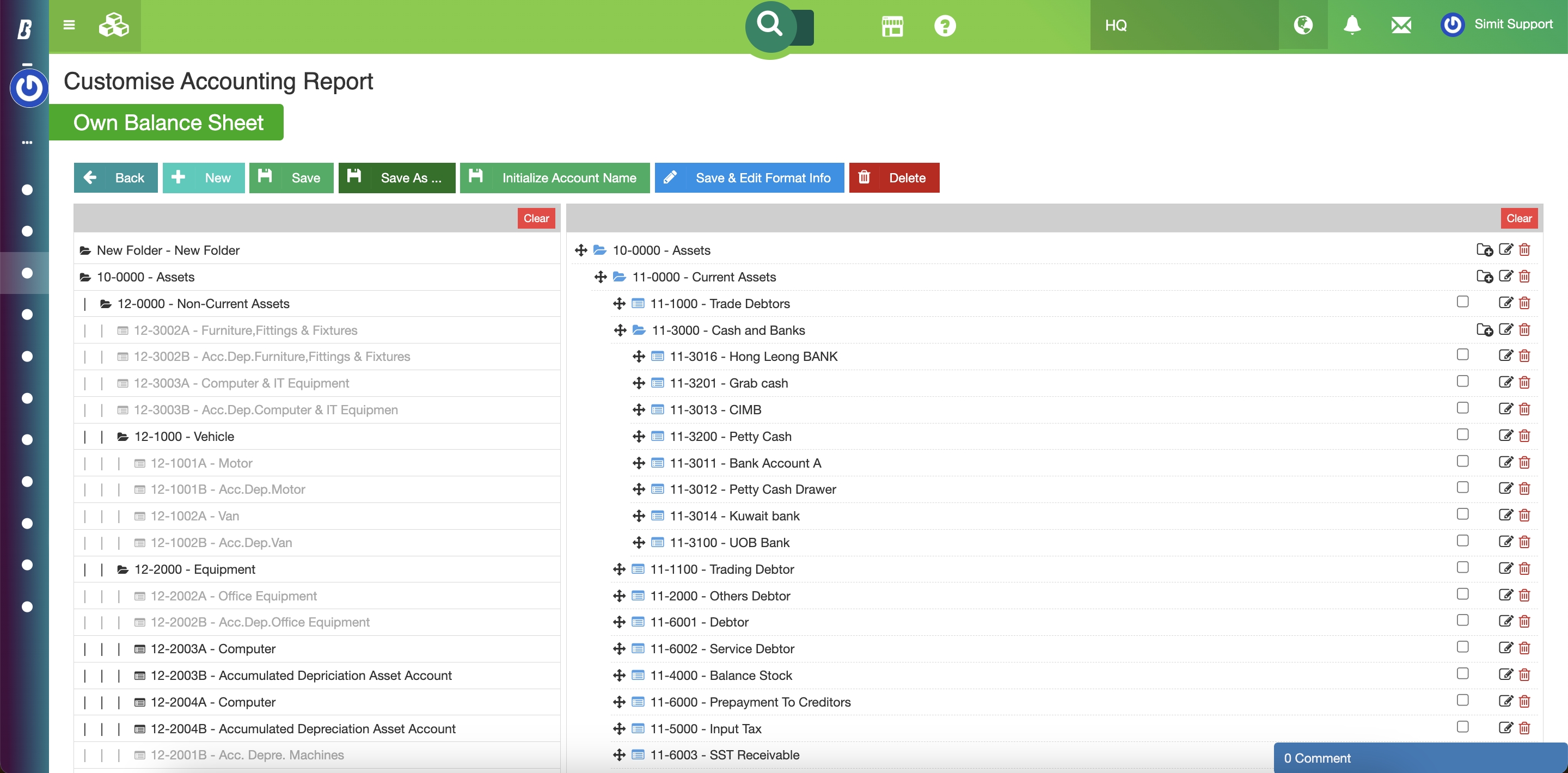
Task: Click the Save As ... button
Action: coord(397,177)
